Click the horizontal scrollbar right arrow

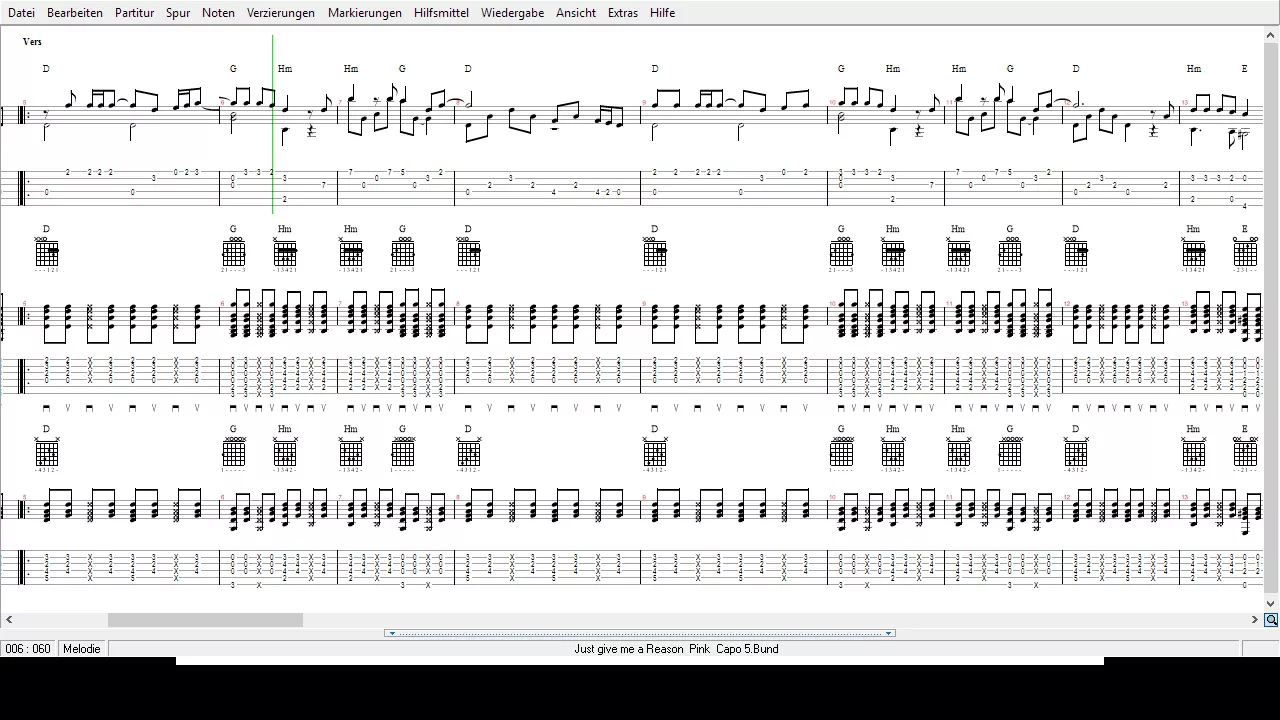1255,620
